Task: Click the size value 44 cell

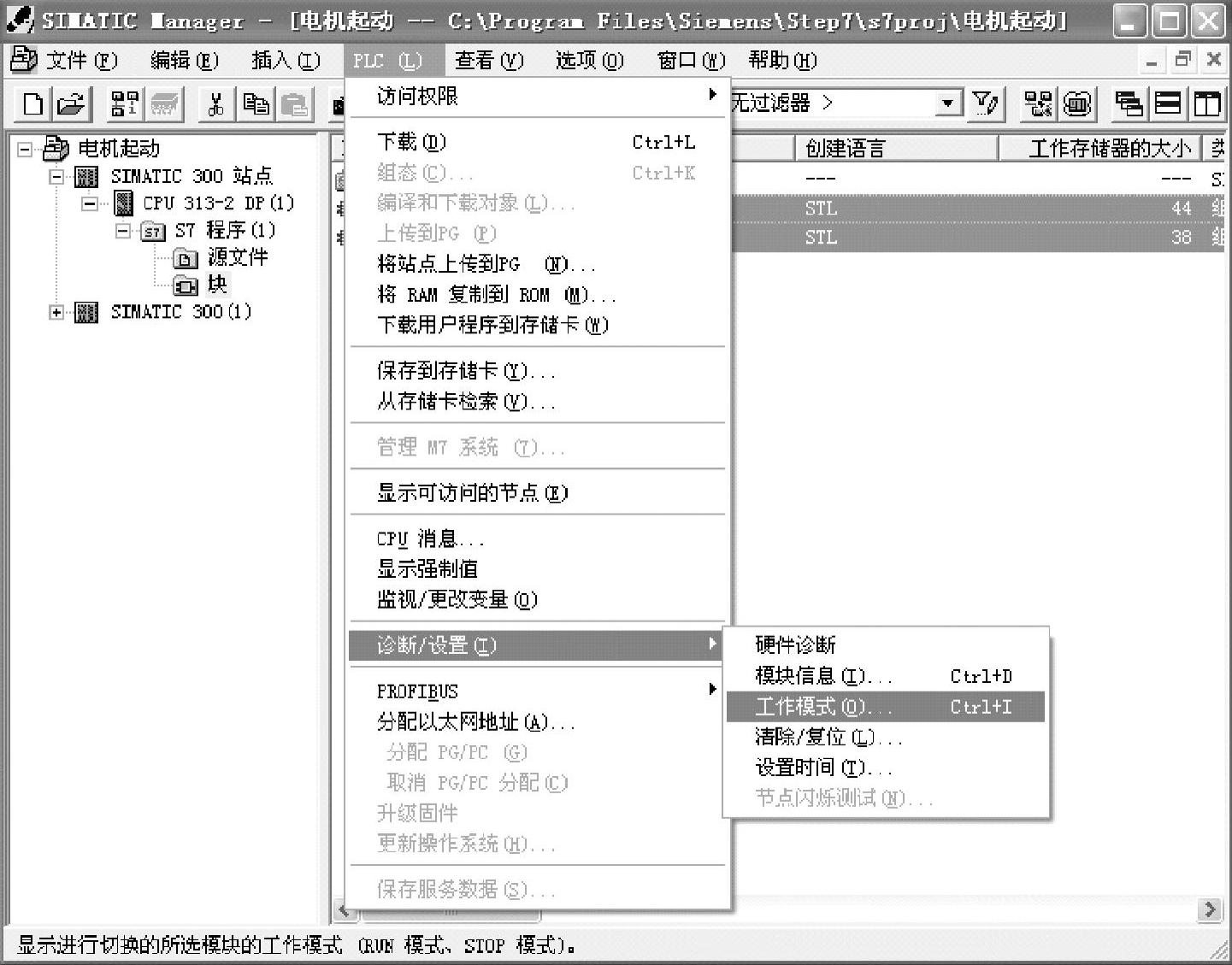Action: [x=1181, y=209]
